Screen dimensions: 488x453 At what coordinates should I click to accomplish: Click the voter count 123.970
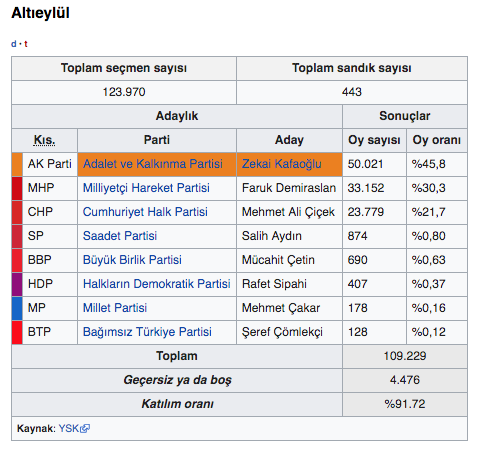pyautogui.click(x=124, y=92)
